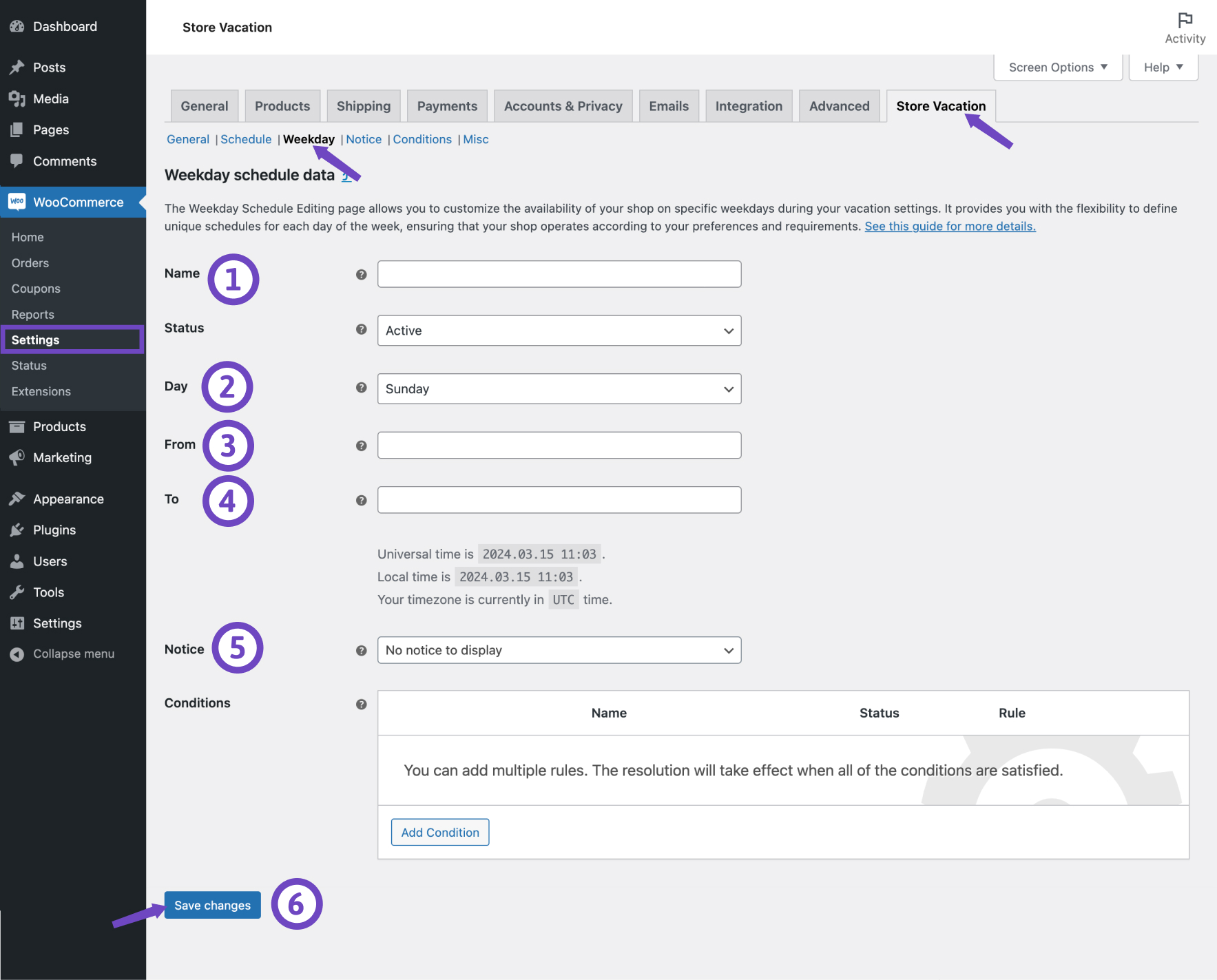
Task: Click the Save changes button
Action: (211, 905)
